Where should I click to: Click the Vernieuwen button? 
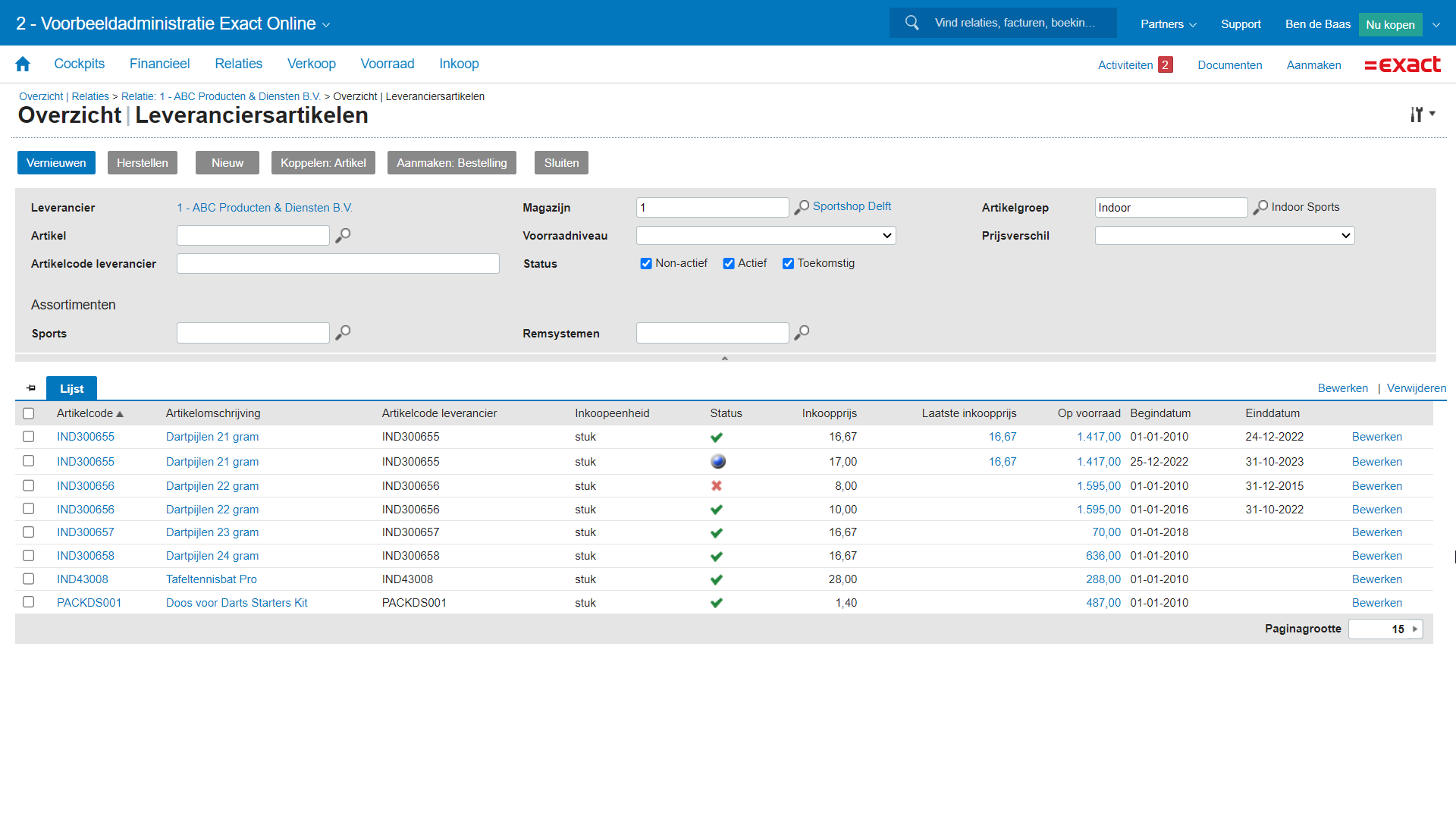point(56,163)
